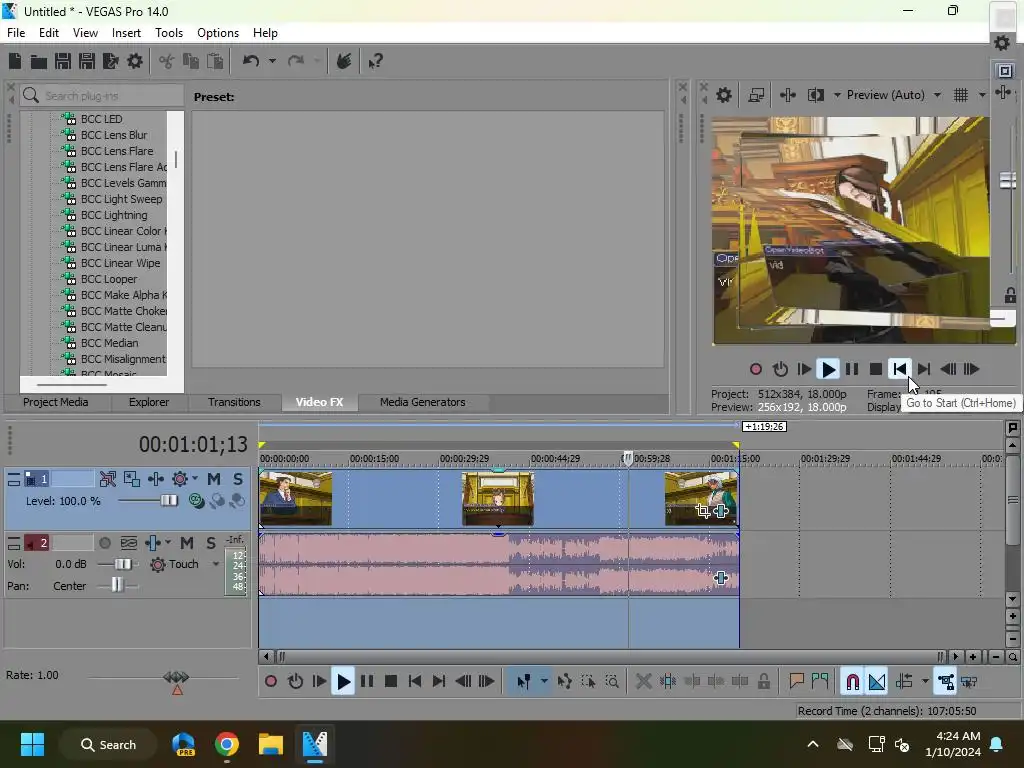Click Insert Marker icon in timeline toolbar
Screen dimensions: 1024x768
(796, 682)
